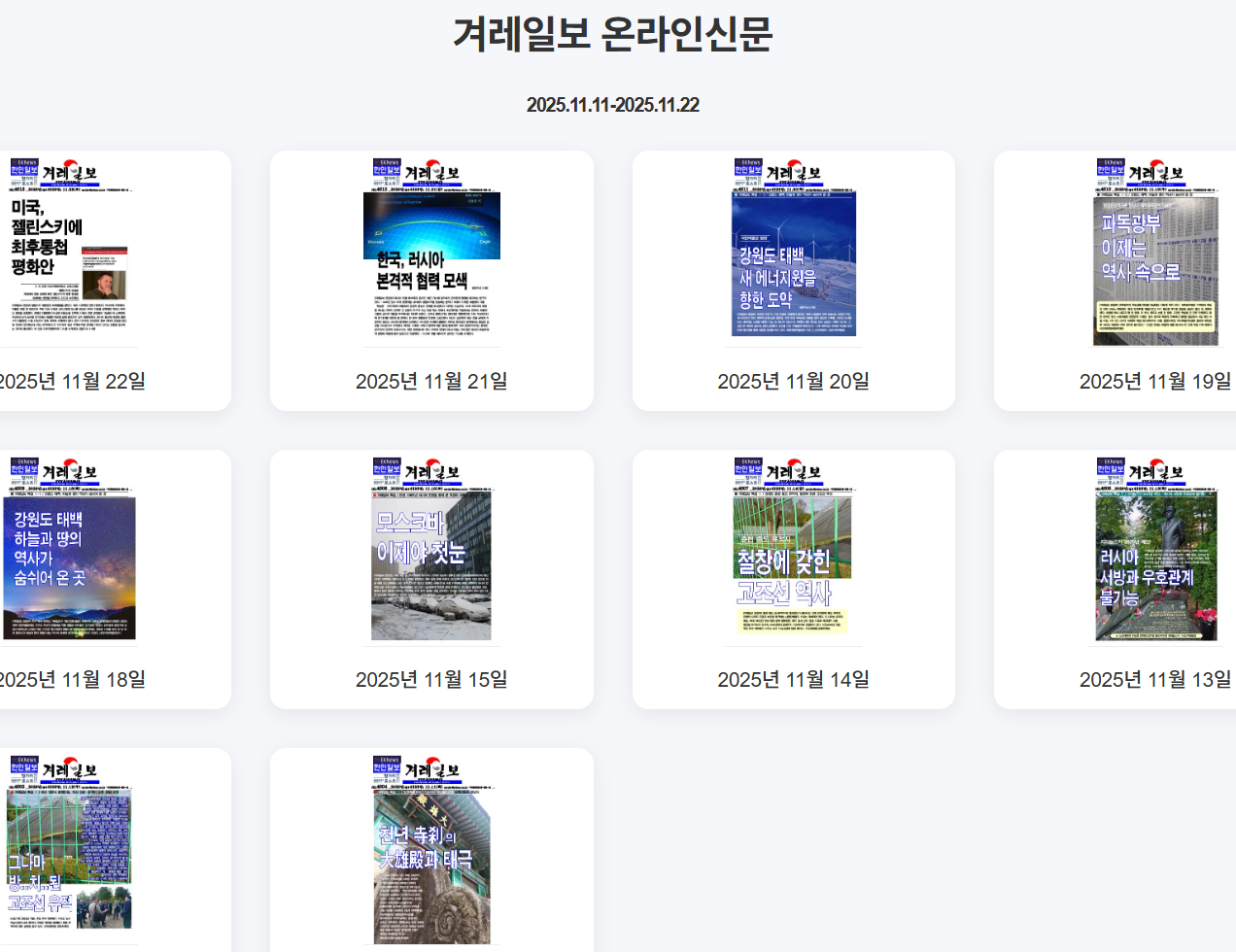The height and width of the screenshot is (952, 1236).
Task: Click the '2025년 11월 13일' date caption
Action: click(x=1154, y=680)
